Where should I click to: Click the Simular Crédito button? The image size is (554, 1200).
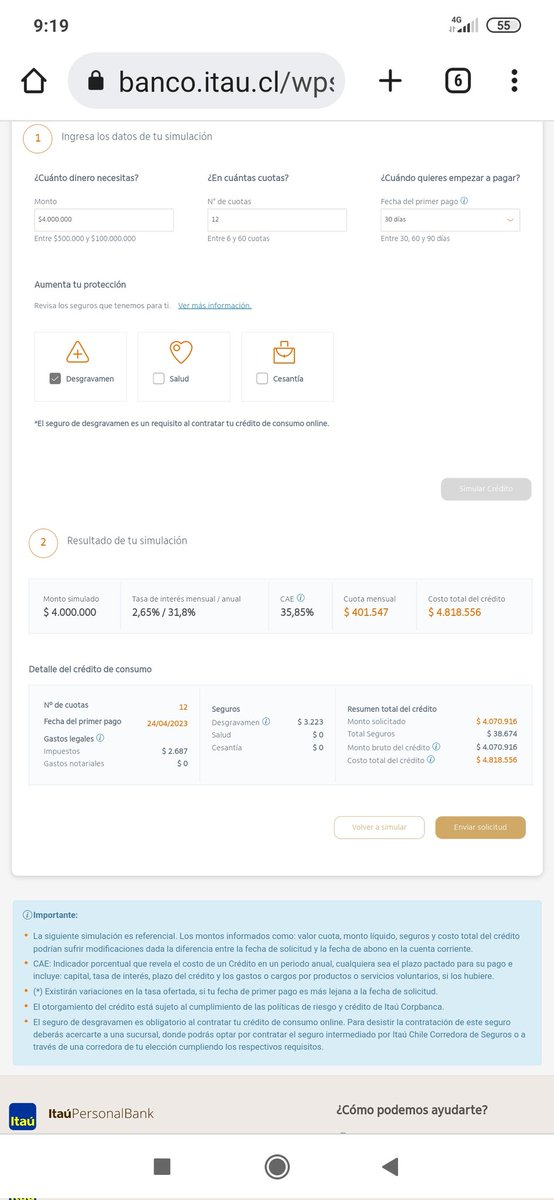click(486, 489)
